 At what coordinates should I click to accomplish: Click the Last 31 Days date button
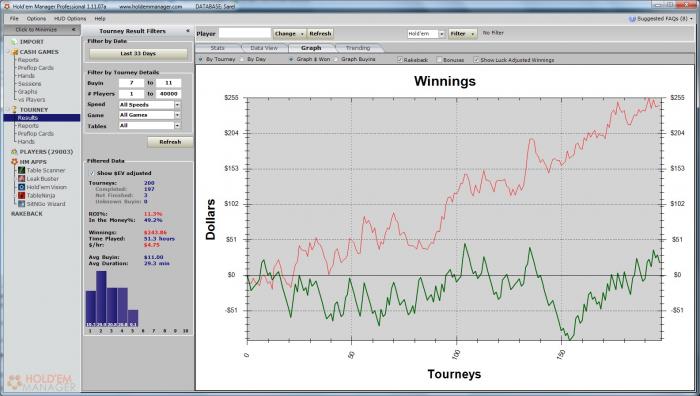coord(138,54)
